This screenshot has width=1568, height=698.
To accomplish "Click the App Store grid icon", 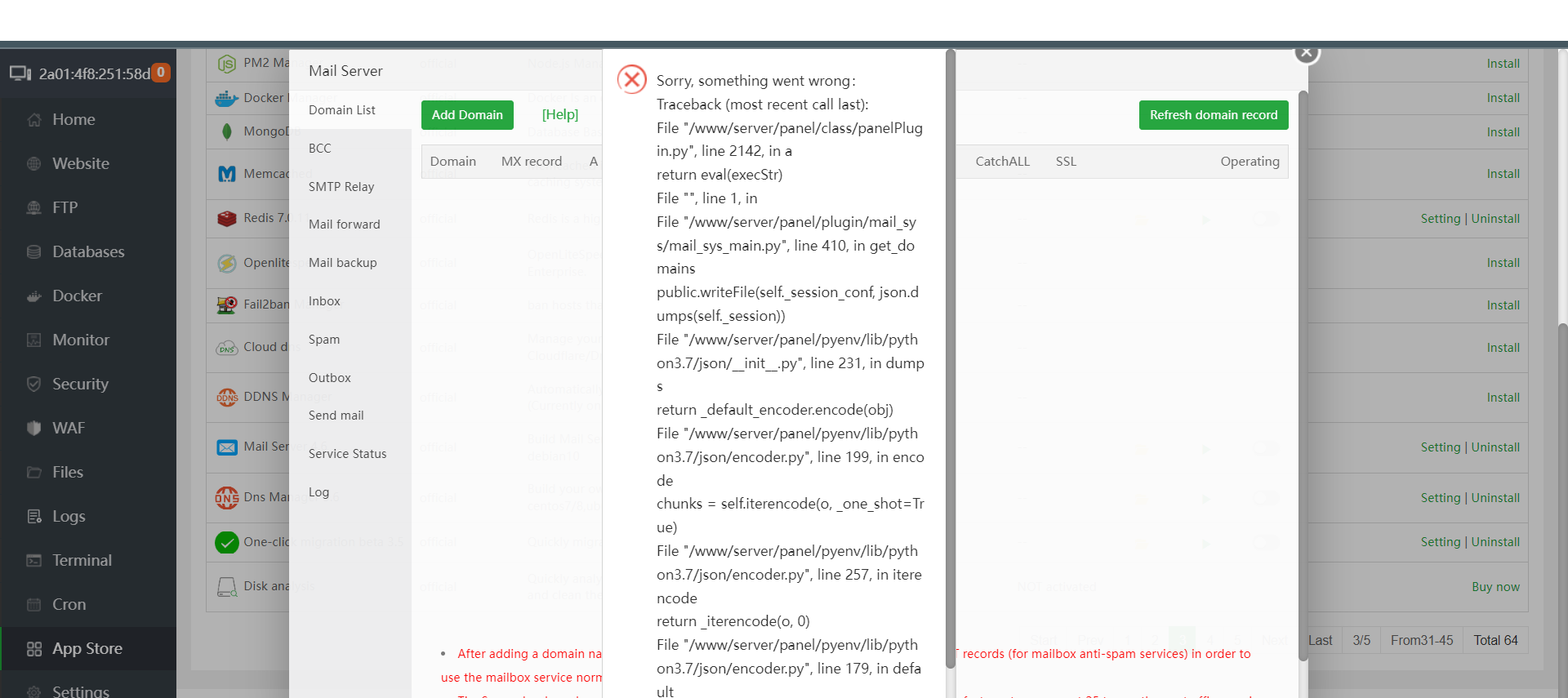I will (34, 649).
